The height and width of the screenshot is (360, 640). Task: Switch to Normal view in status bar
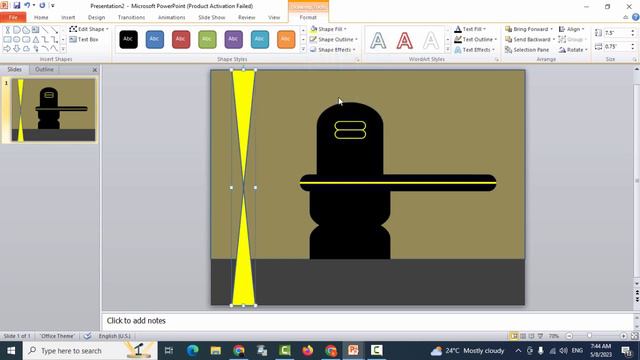[514, 336]
